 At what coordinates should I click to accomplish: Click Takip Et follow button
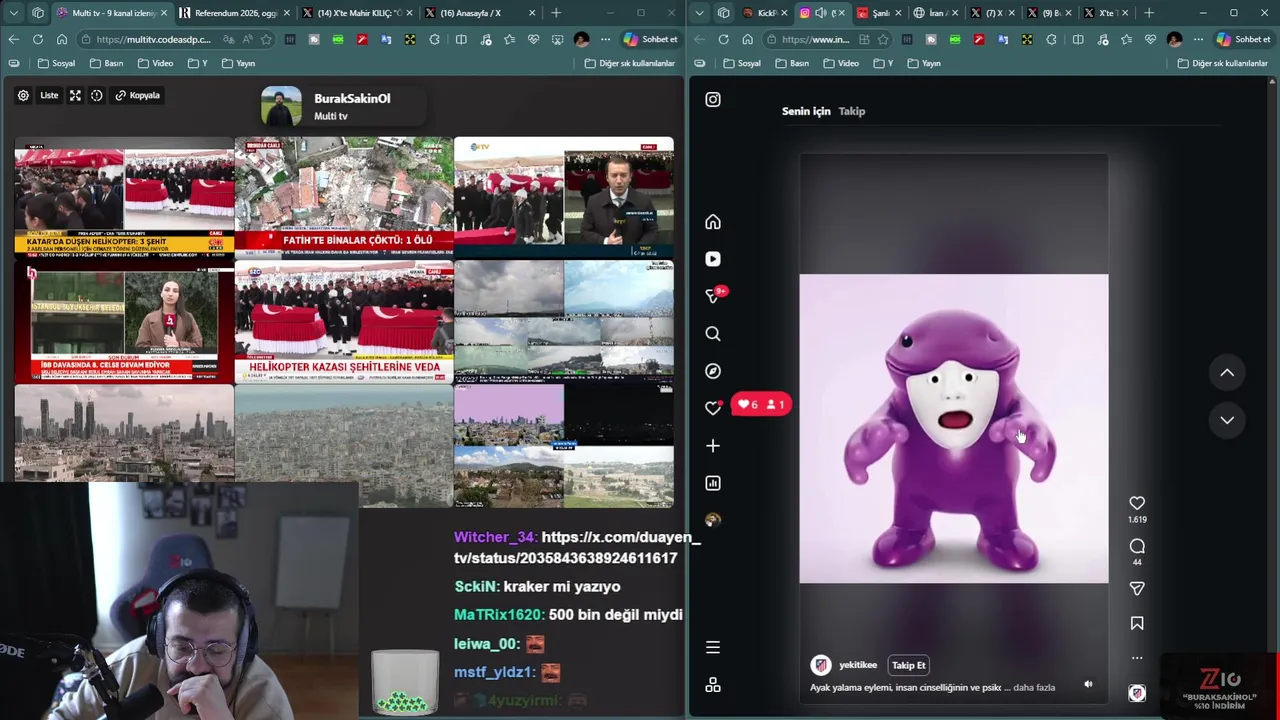(909, 665)
